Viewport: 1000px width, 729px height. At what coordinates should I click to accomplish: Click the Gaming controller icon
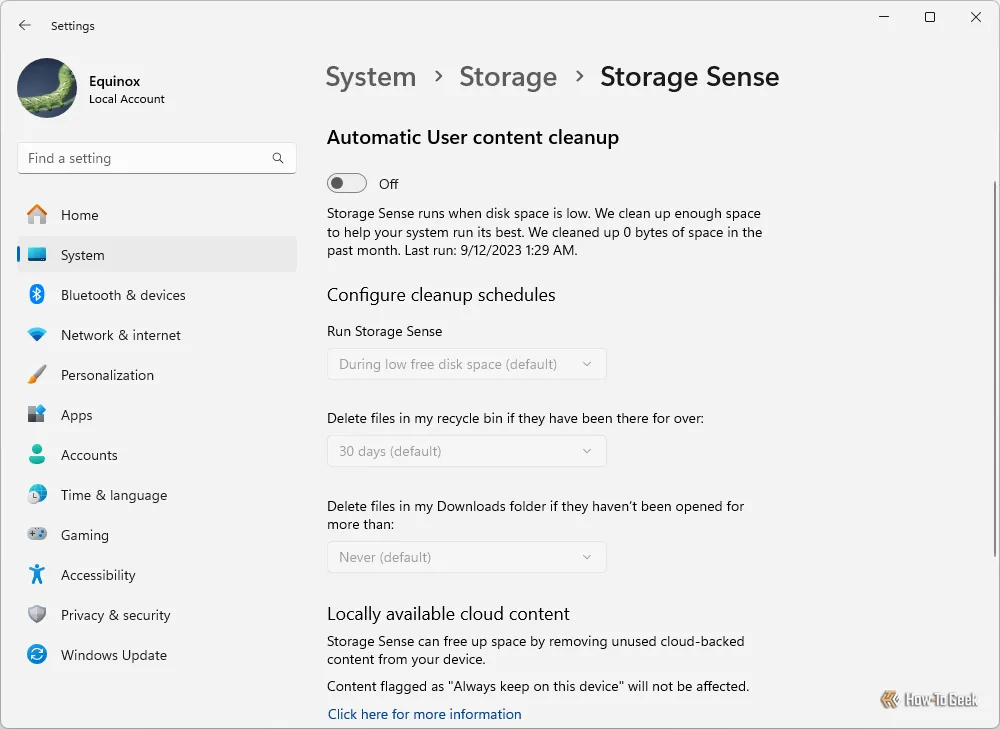tap(37, 534)
